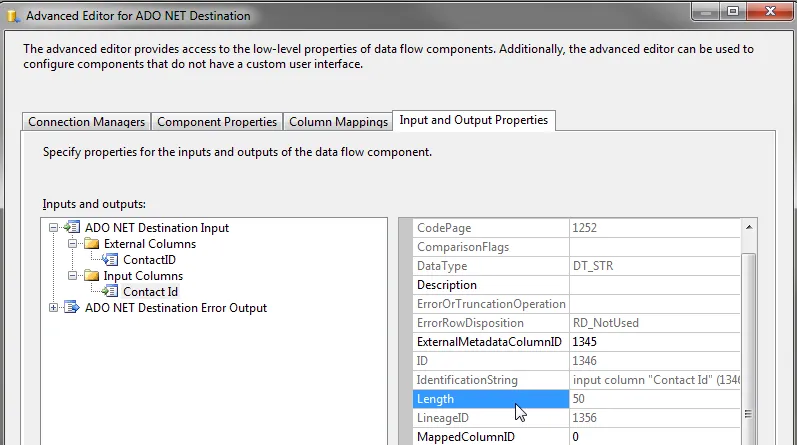Select the highlighted Length property

tap(491, 399)
